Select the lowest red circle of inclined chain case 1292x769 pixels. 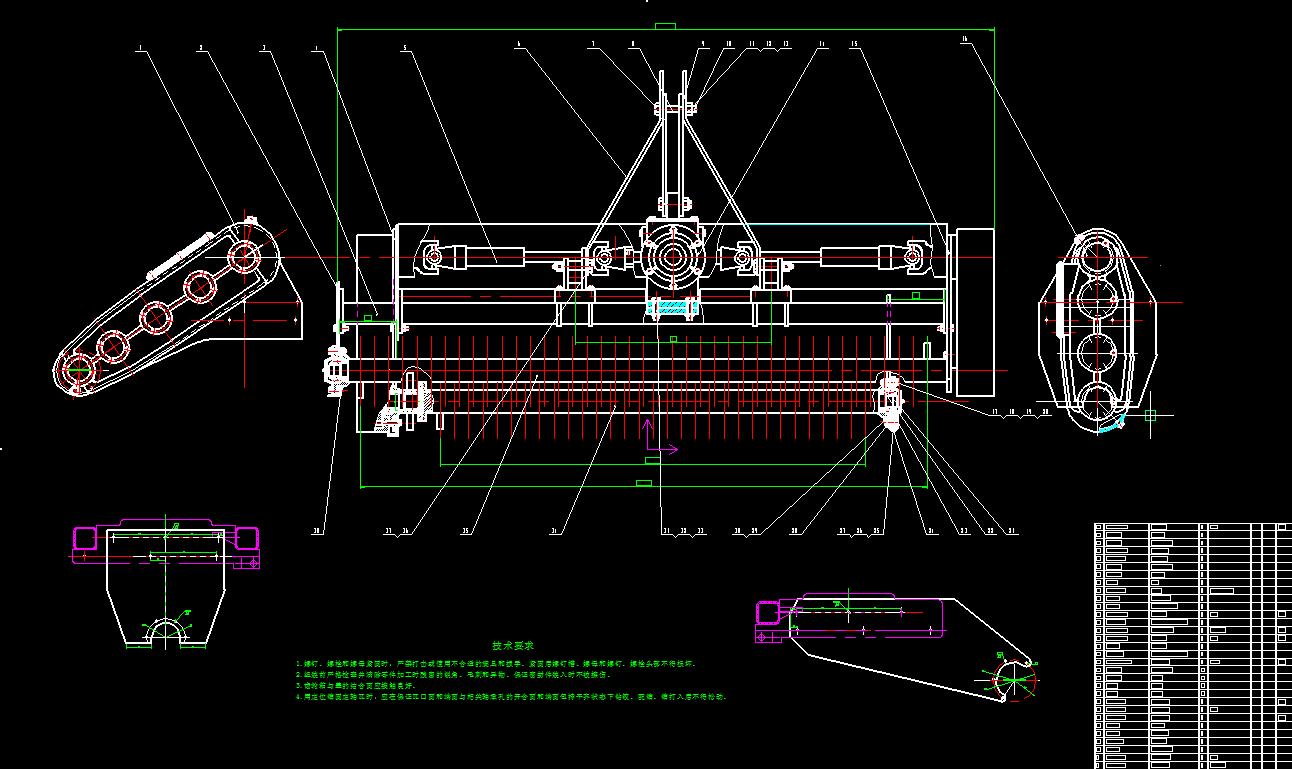point(77,371)
